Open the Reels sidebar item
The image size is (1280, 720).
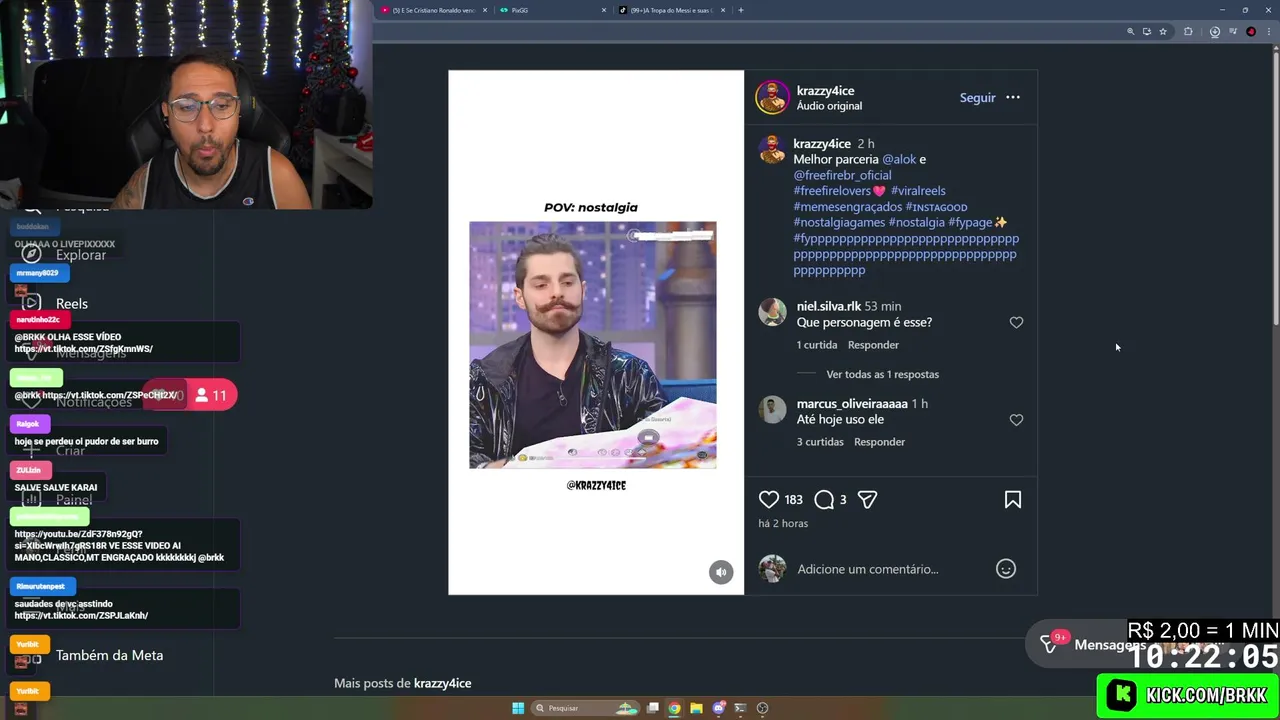[72, 304]
